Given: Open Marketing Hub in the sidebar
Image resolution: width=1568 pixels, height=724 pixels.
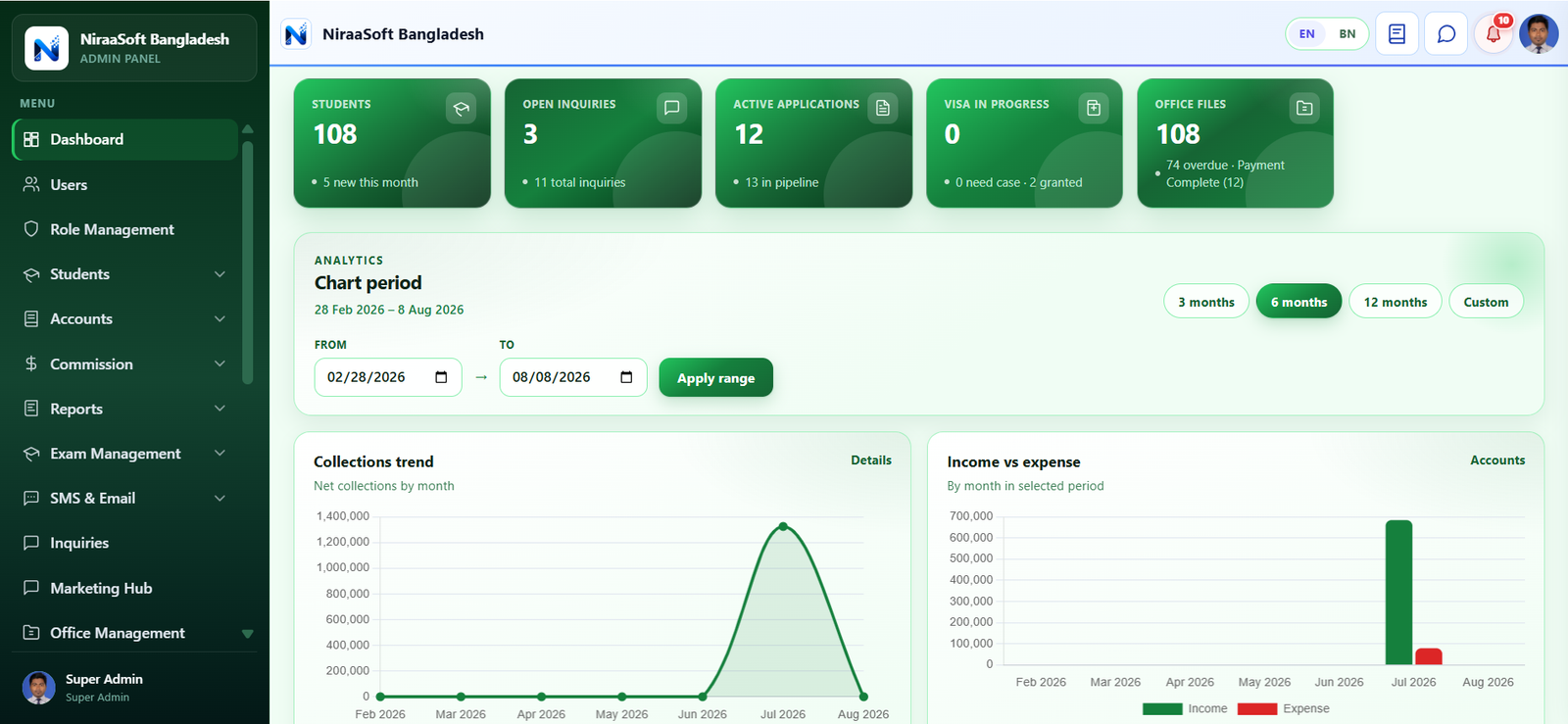Looking at the screenshot, I should click(124, 588).
